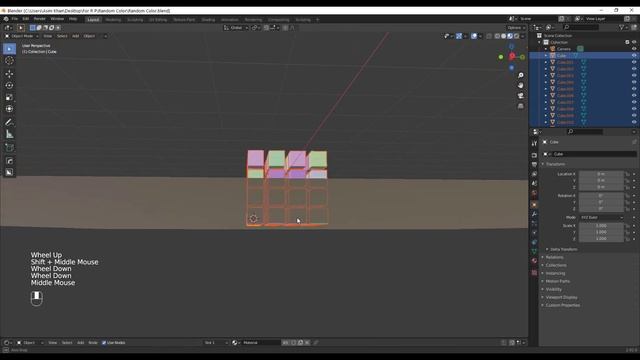Select the Rotate tool in the toolbar

tap(9, 86)
